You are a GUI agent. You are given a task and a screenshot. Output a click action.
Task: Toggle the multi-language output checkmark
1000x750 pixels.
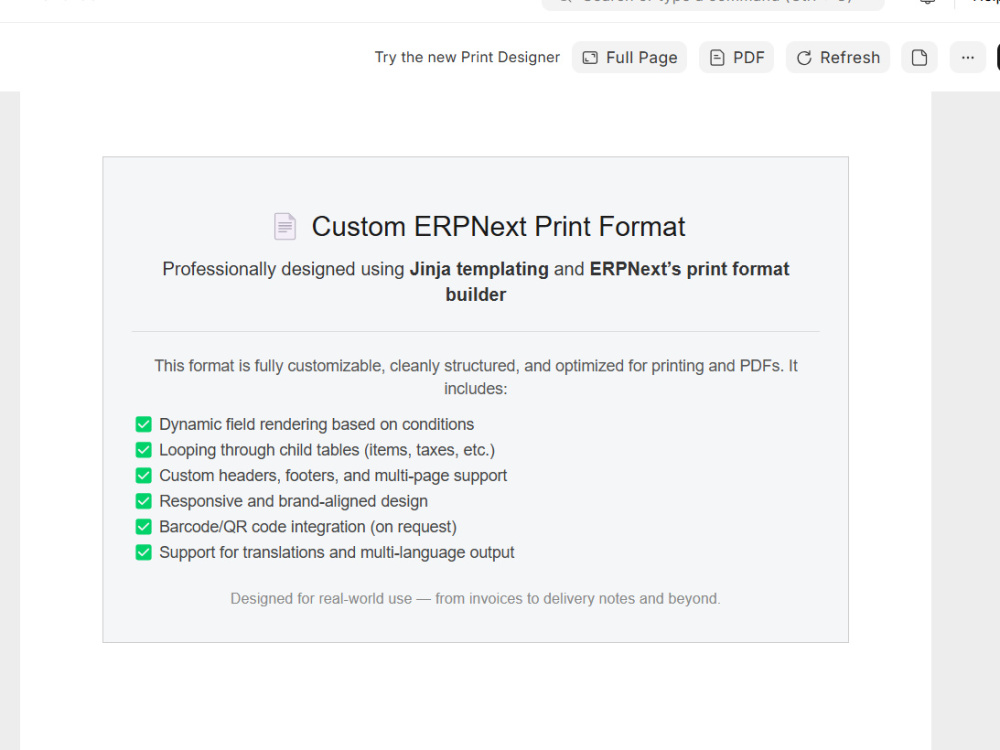(143, 552)
